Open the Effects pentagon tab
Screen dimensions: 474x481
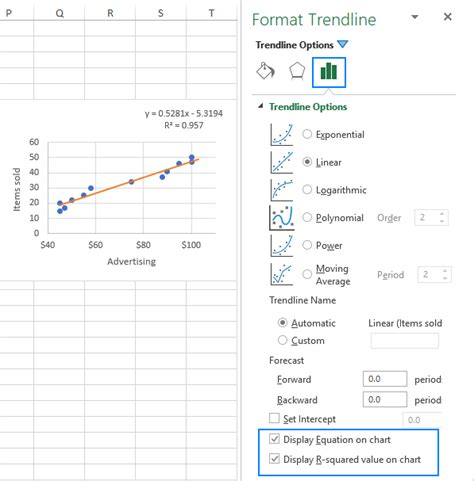pos(296,71)
